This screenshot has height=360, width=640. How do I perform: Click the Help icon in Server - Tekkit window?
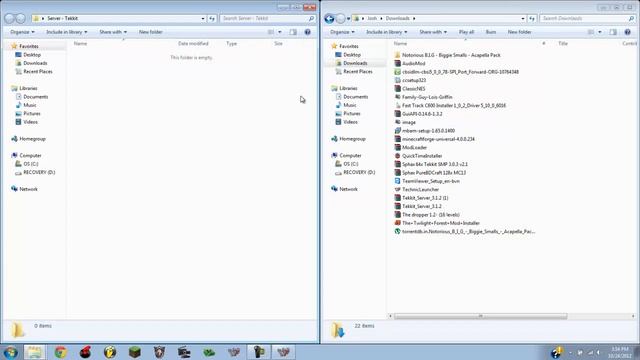coord(307,32)
